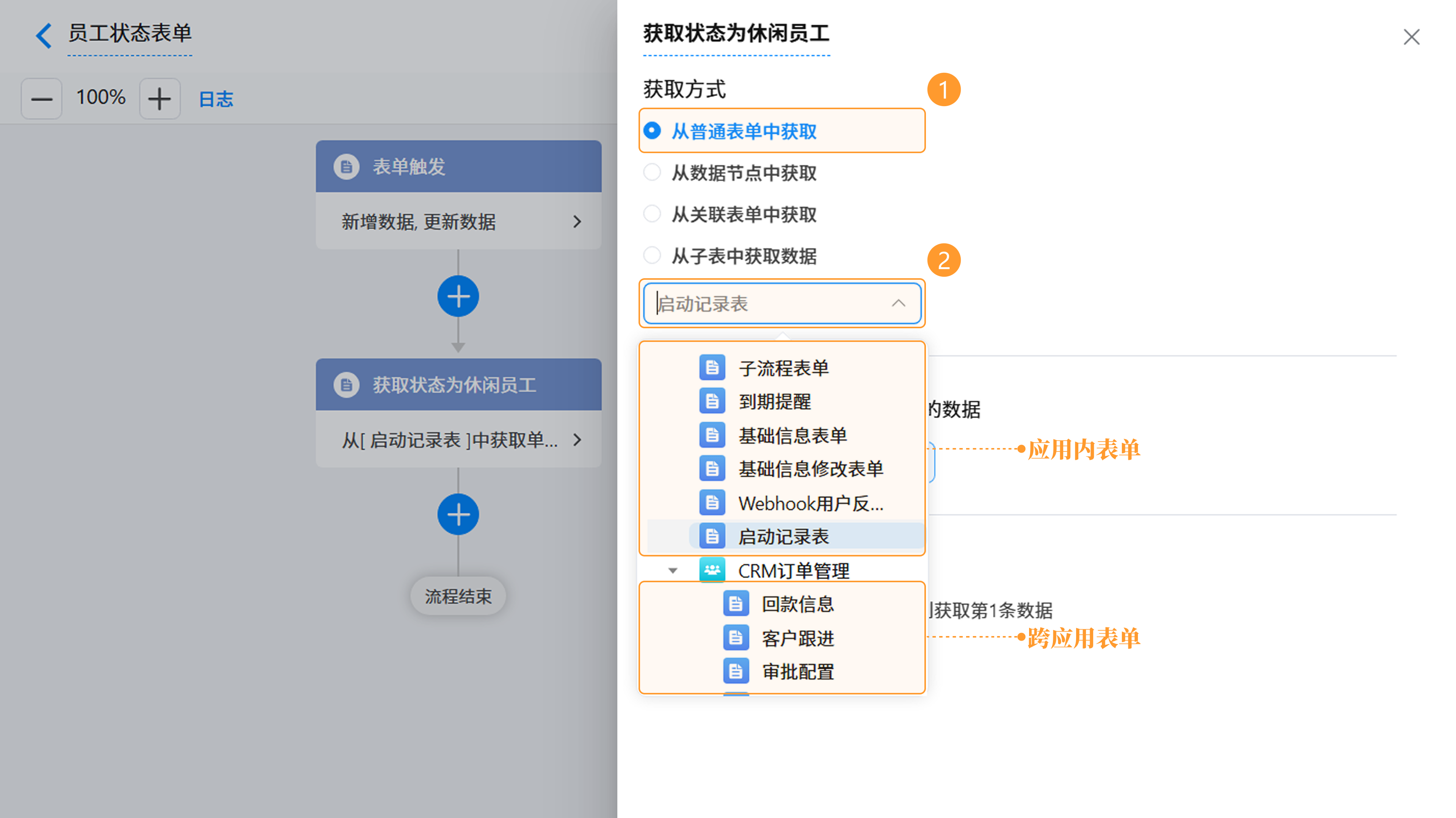Click the form icon beside 回款信息

point(736,603)
